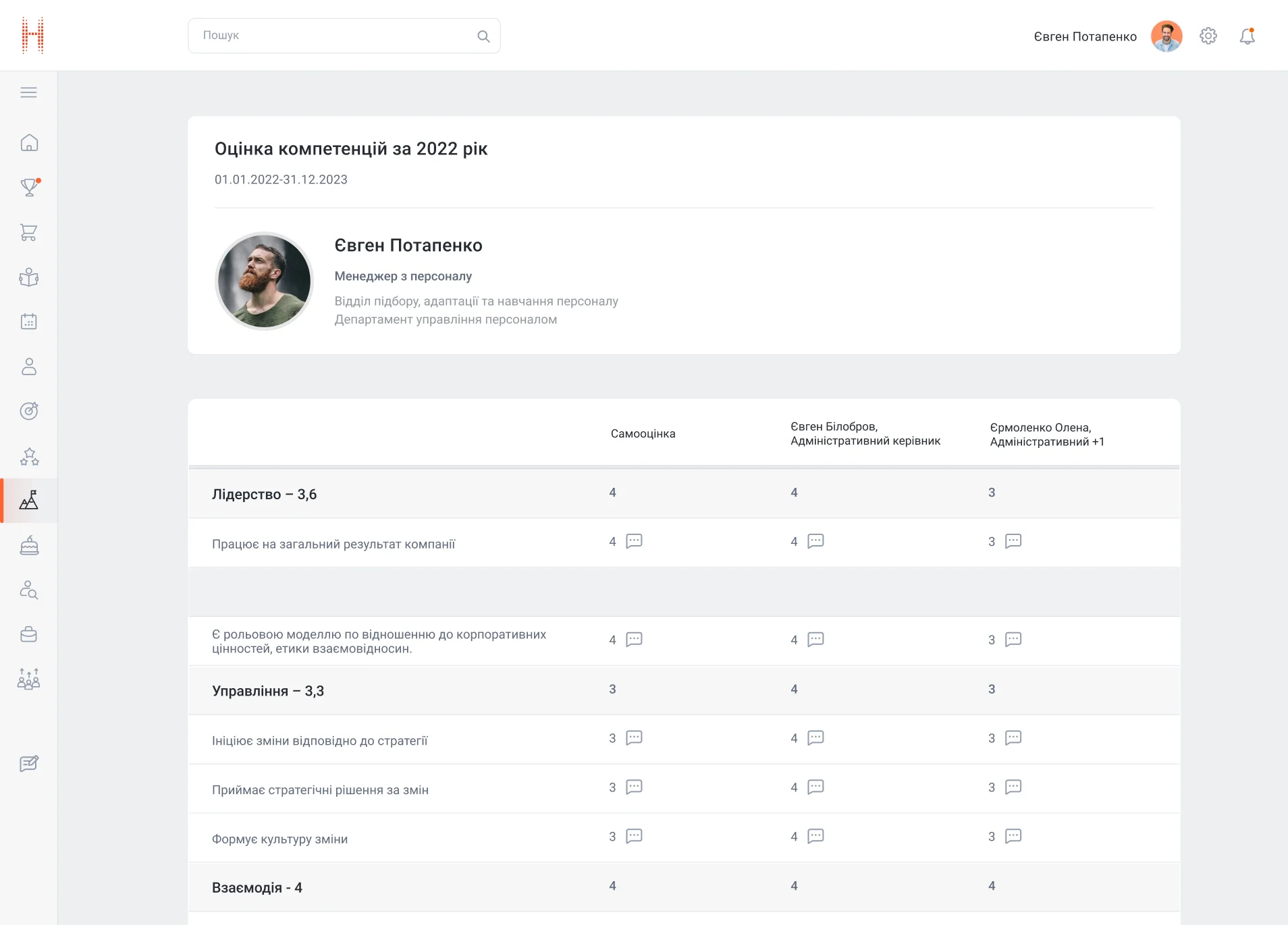Open the shopping cart icon in sidebar

point(29,233)
